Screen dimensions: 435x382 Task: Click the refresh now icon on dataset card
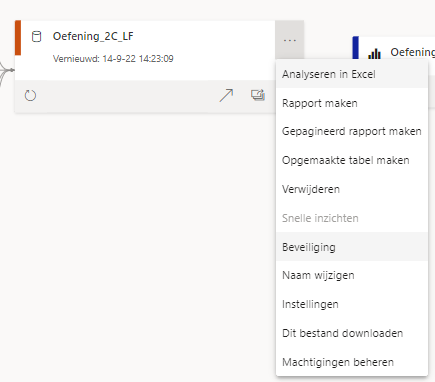coord(30,96)
